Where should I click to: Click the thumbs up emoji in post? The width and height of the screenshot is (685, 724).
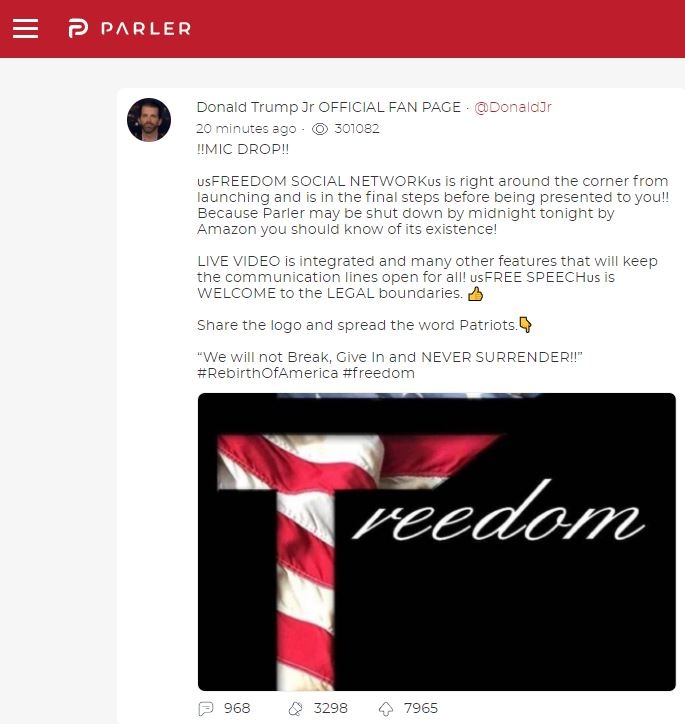coord(475,294)
